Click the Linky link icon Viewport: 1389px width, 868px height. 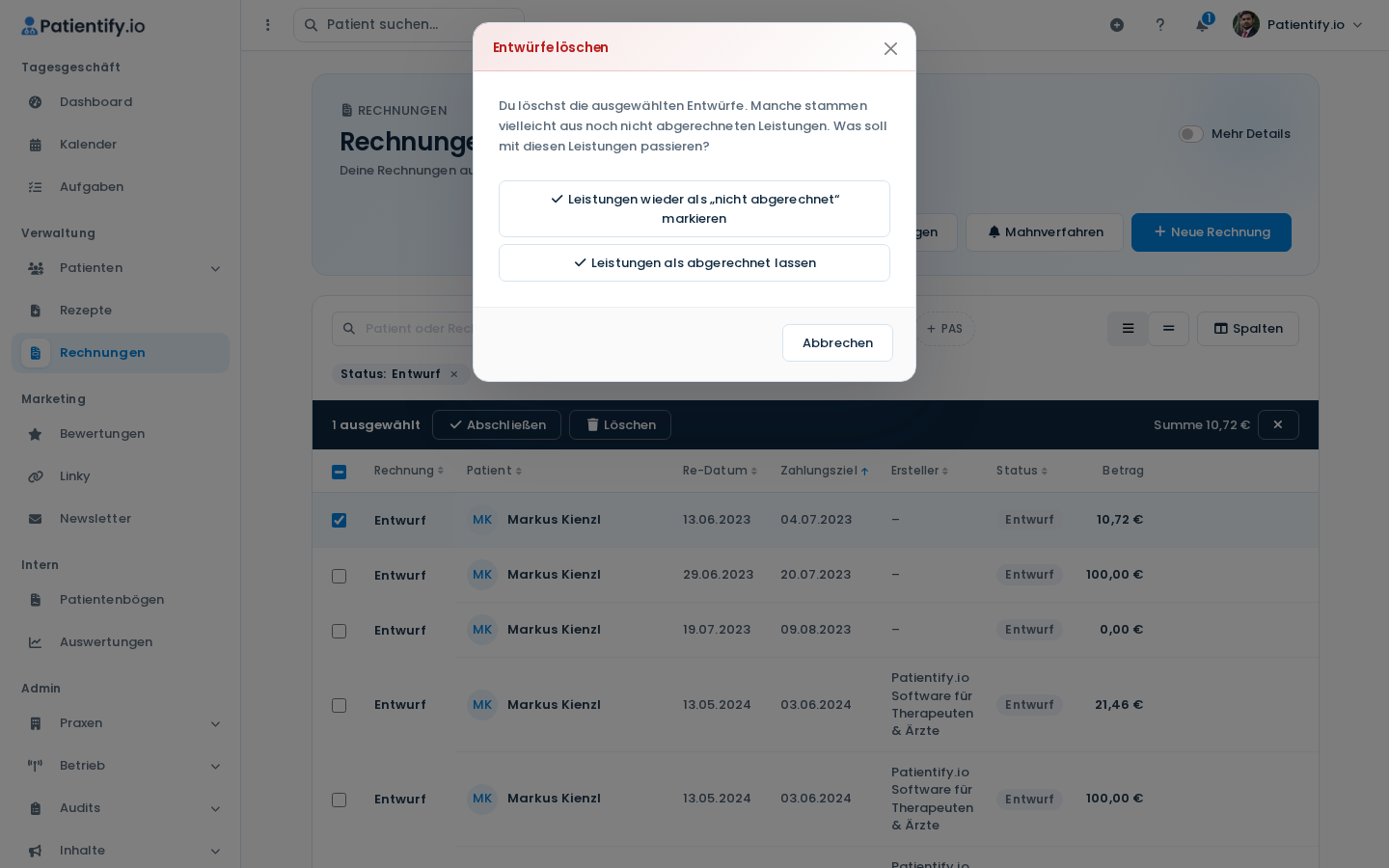pos(35,476)
